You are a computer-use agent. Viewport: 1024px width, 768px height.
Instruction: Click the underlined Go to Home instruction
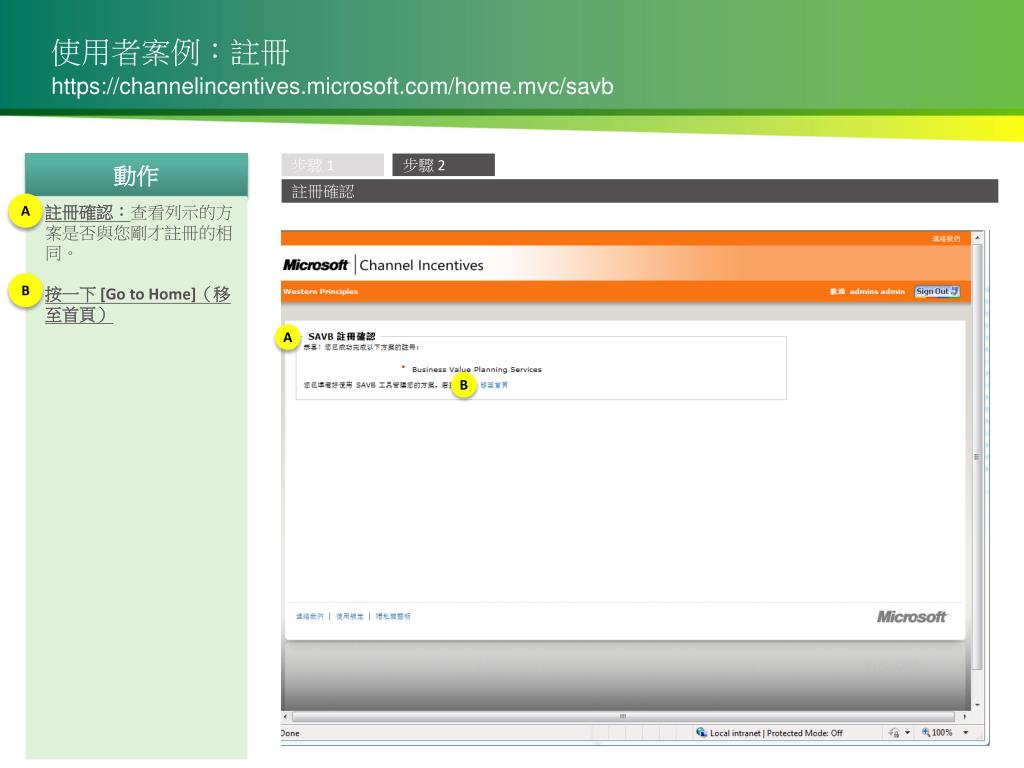tap(138, 304)
